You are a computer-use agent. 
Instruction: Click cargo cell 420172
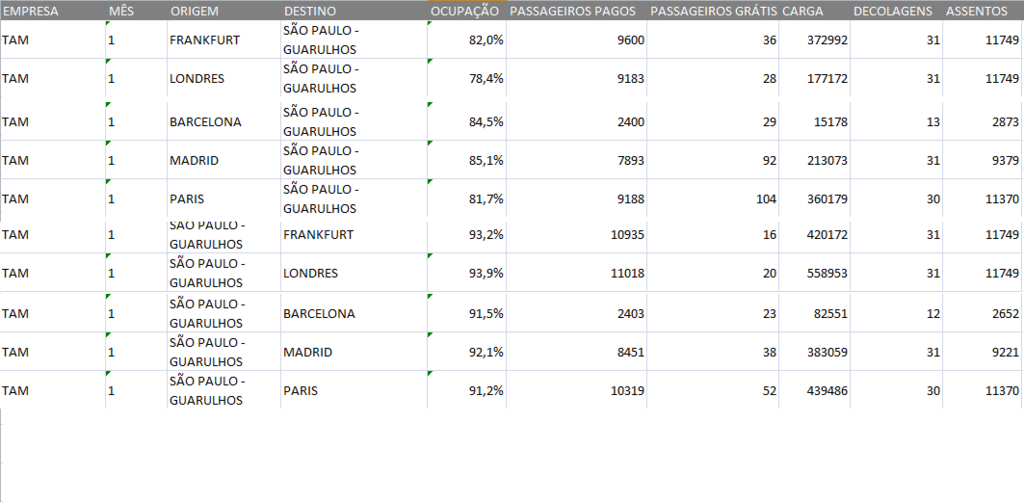(x=814, y=234)
